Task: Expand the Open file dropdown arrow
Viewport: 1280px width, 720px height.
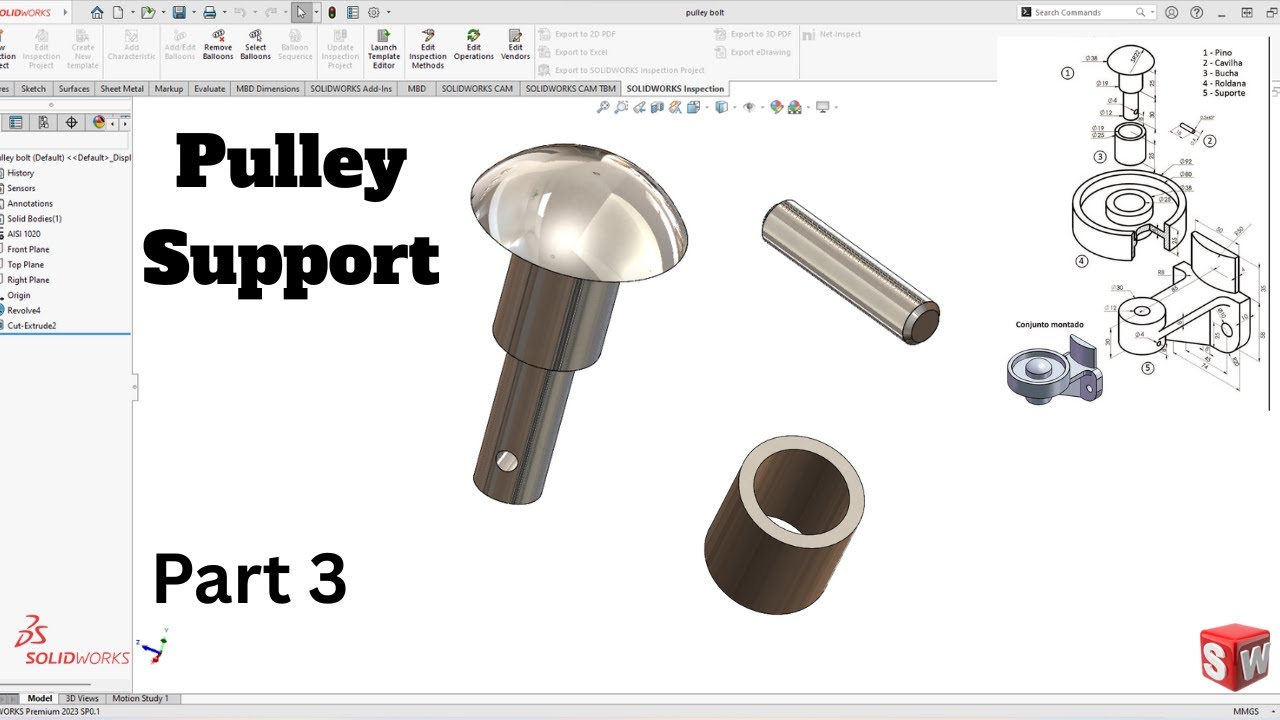Action: 162,12
